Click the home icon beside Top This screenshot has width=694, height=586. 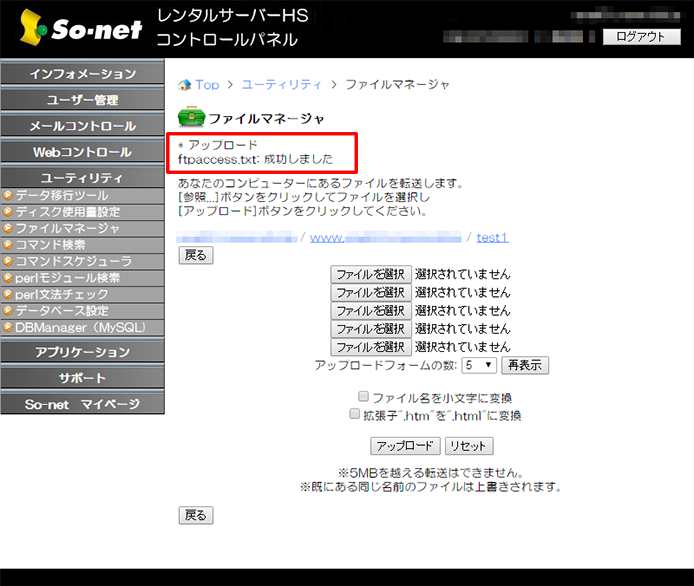184,85
